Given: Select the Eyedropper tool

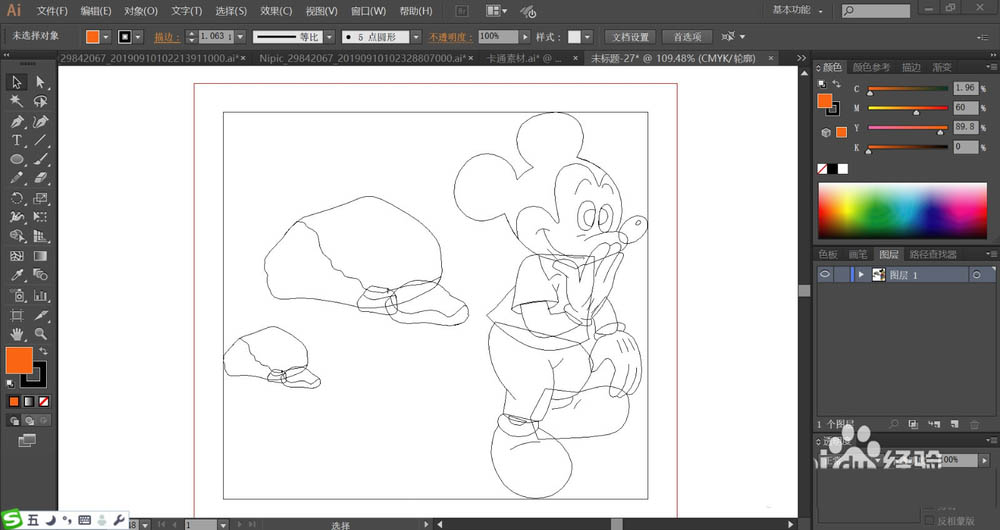Looking at the screenshot, I should (17, 276).
